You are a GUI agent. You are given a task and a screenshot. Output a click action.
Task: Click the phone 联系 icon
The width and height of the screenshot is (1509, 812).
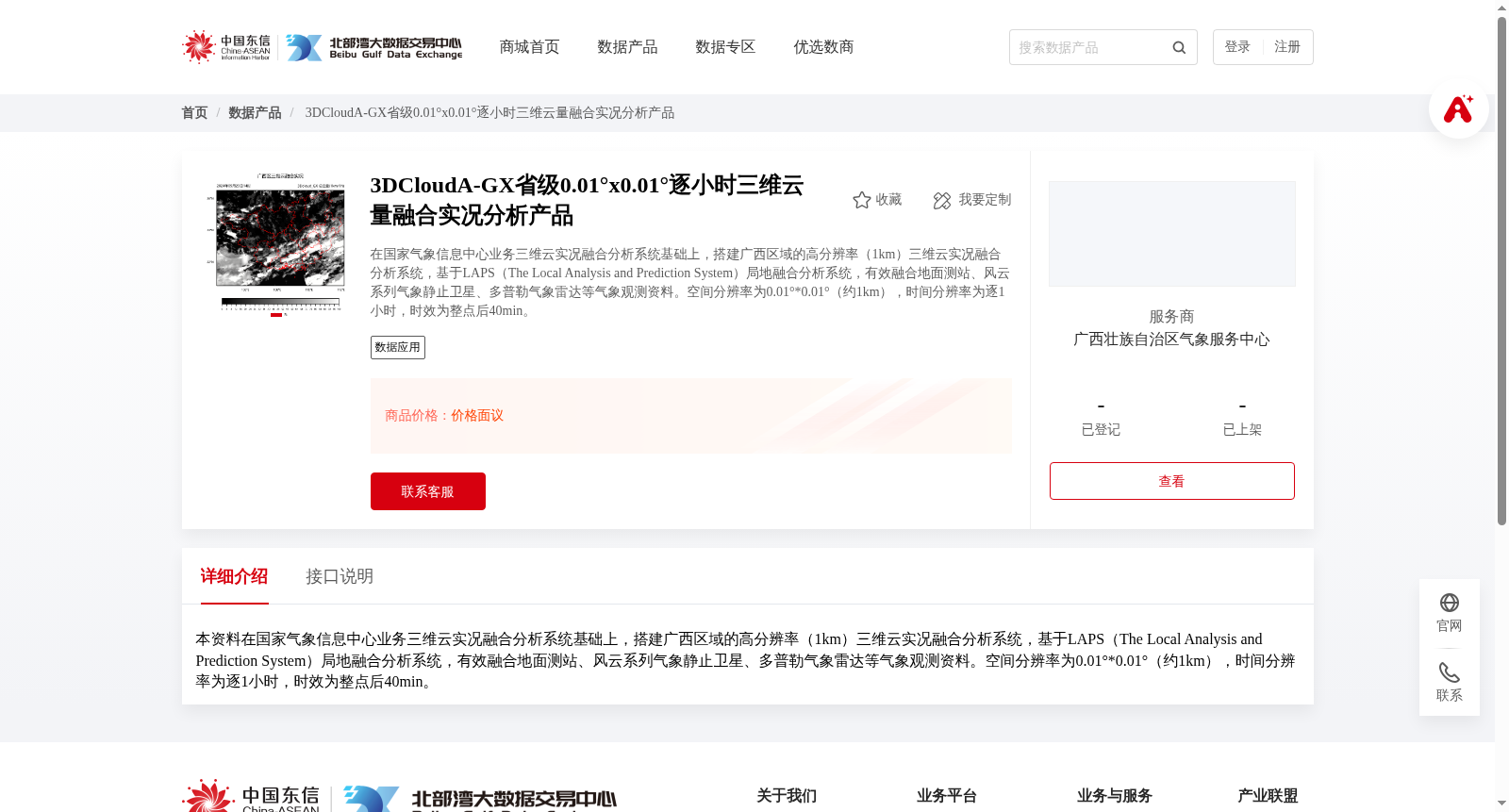pos(1450,672)
